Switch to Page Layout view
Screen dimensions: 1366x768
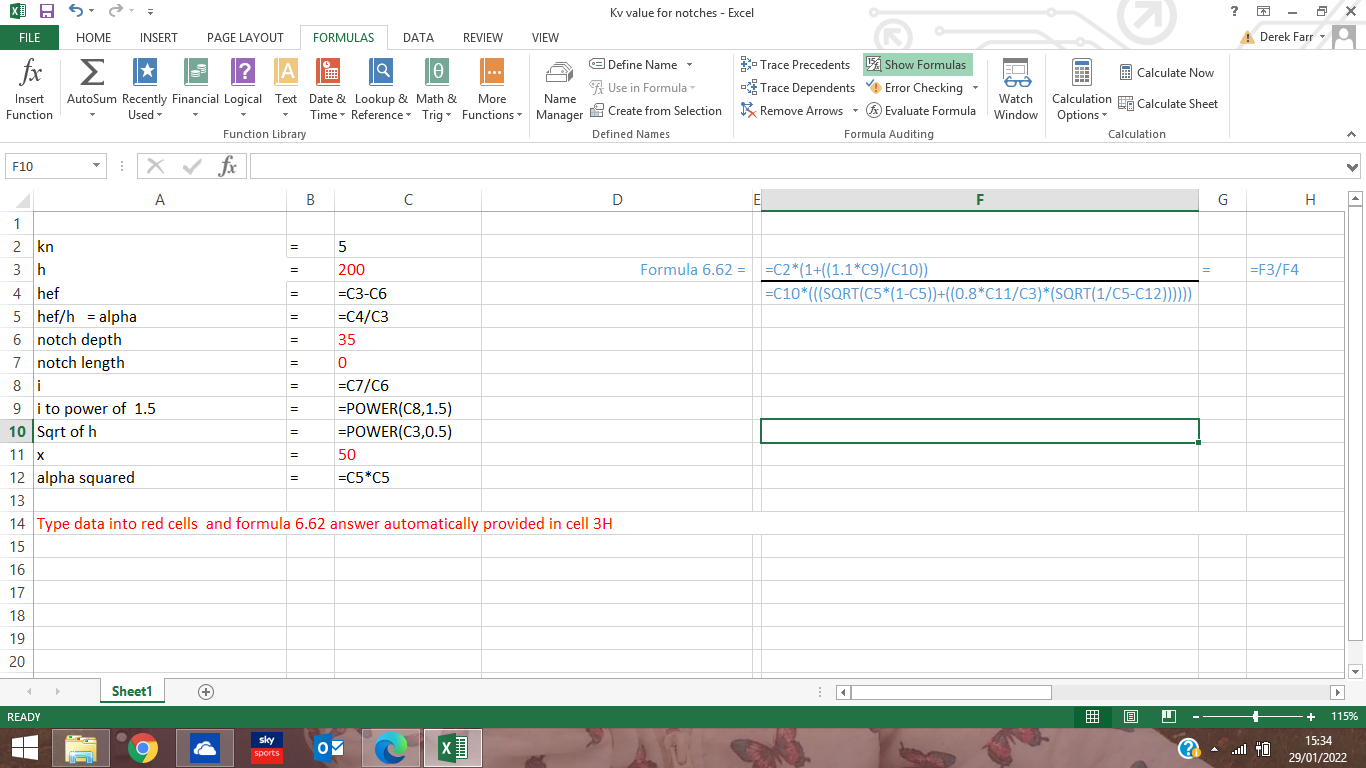pos(1131,717)
